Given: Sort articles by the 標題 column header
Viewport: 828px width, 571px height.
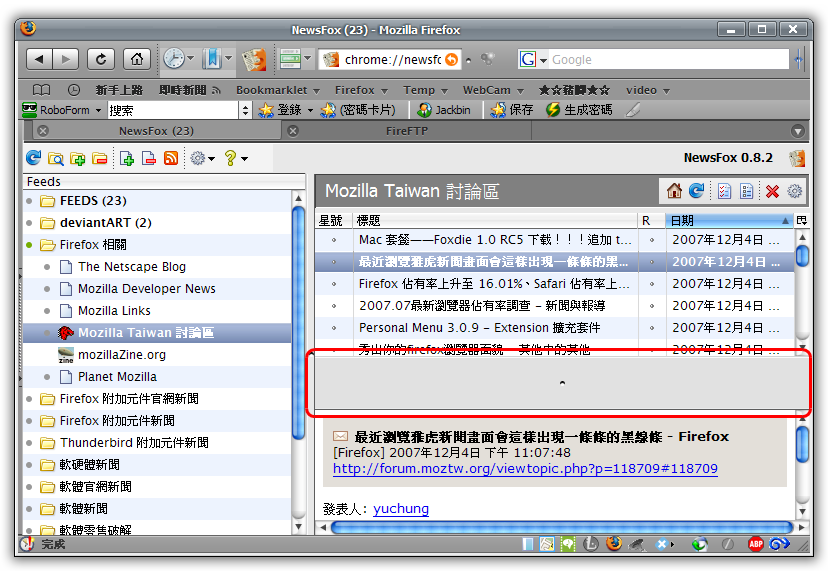Looking at the screenshot, I should click(495, 220).
